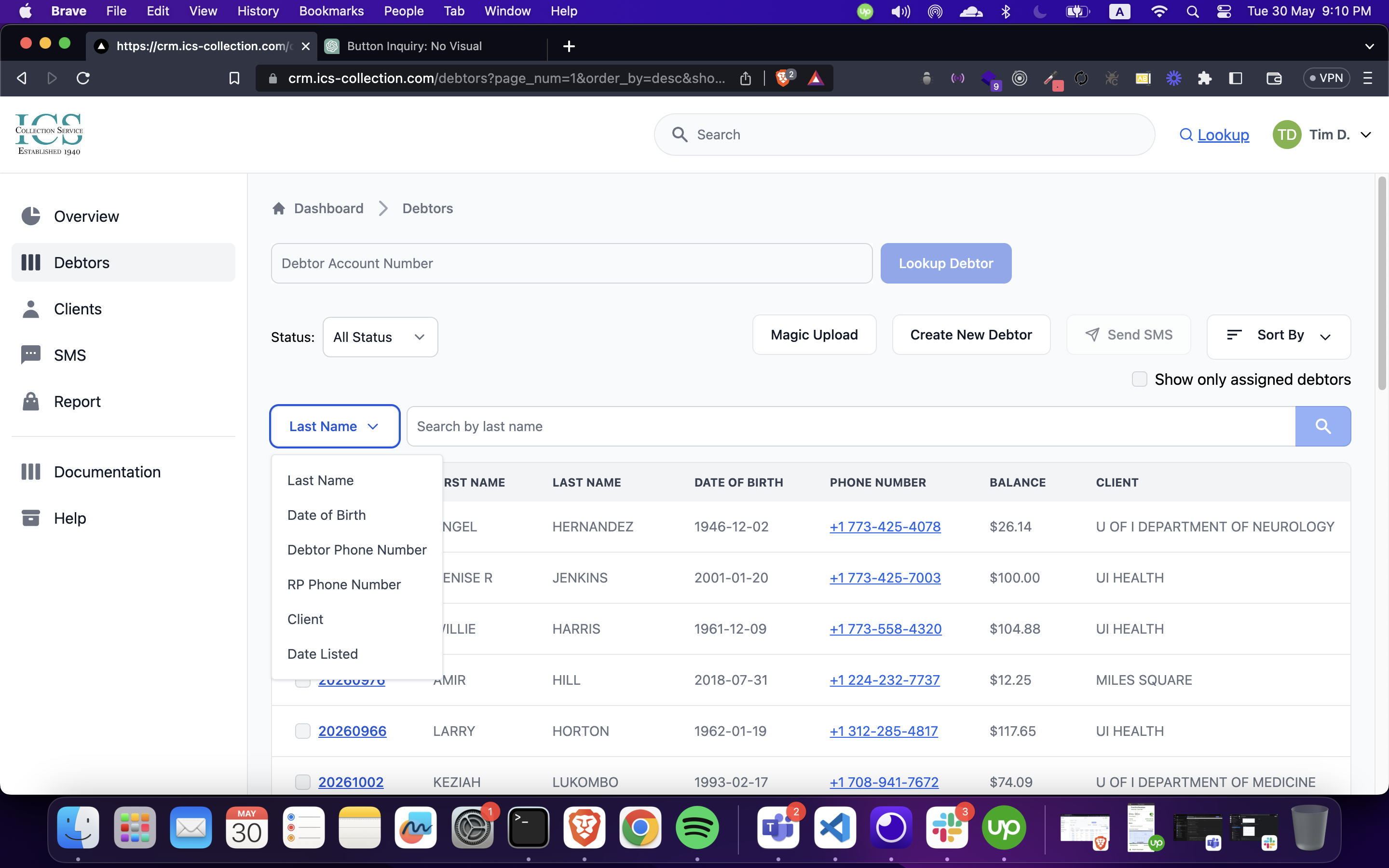The image size is (1389, 868).
Task: Click the home icon in the breadcrumb
Action: click(x=279, y=208)
